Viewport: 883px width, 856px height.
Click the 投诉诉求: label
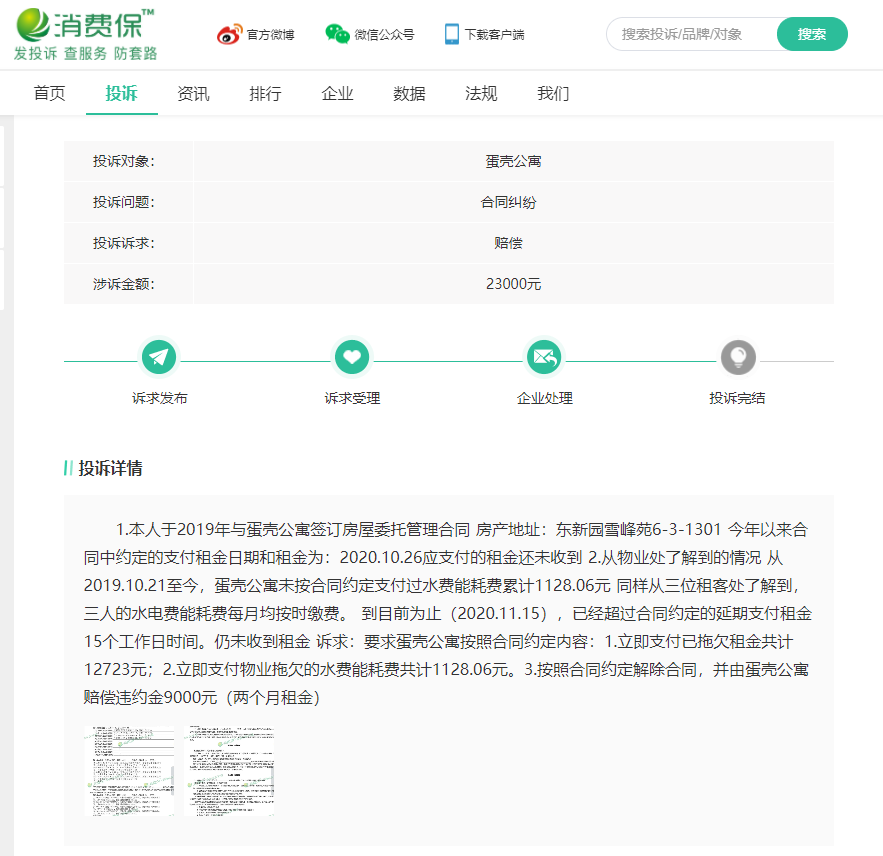pos(124,243)
